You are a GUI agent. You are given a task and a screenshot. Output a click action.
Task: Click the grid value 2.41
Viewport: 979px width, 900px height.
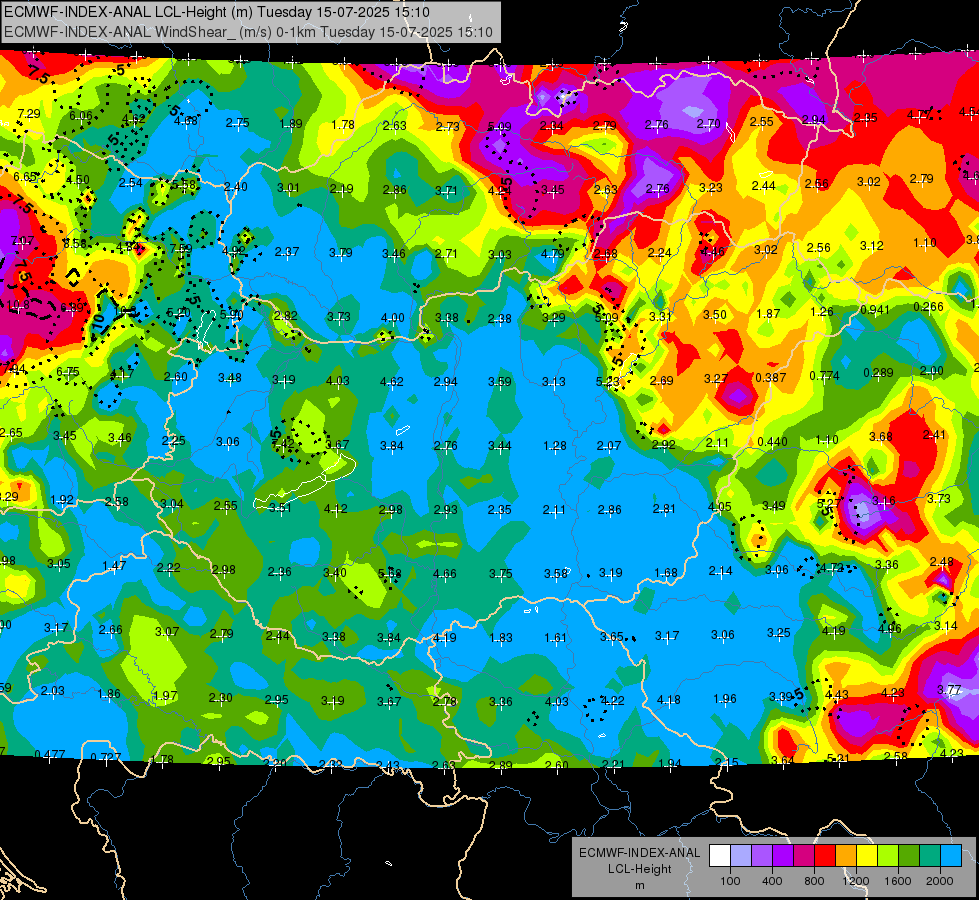click(934, 435)
